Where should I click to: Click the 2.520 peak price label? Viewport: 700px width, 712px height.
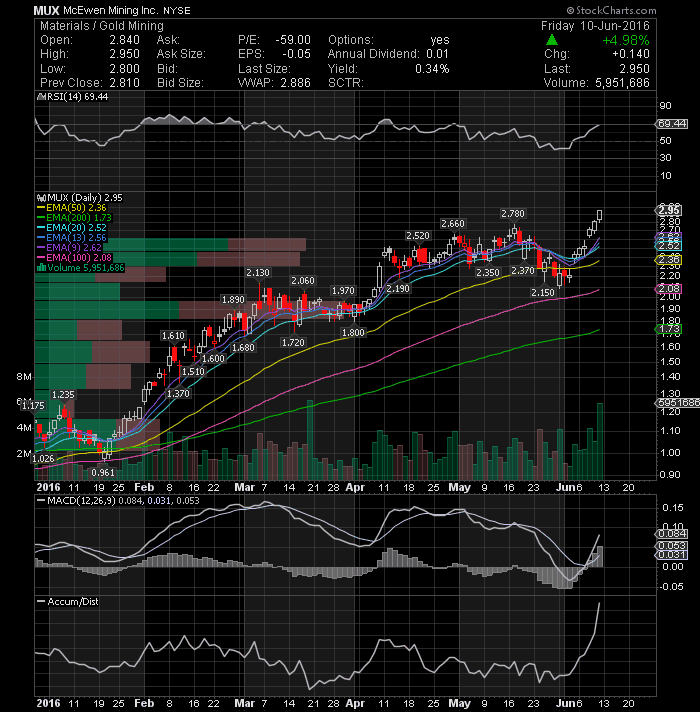pos(418,236)
